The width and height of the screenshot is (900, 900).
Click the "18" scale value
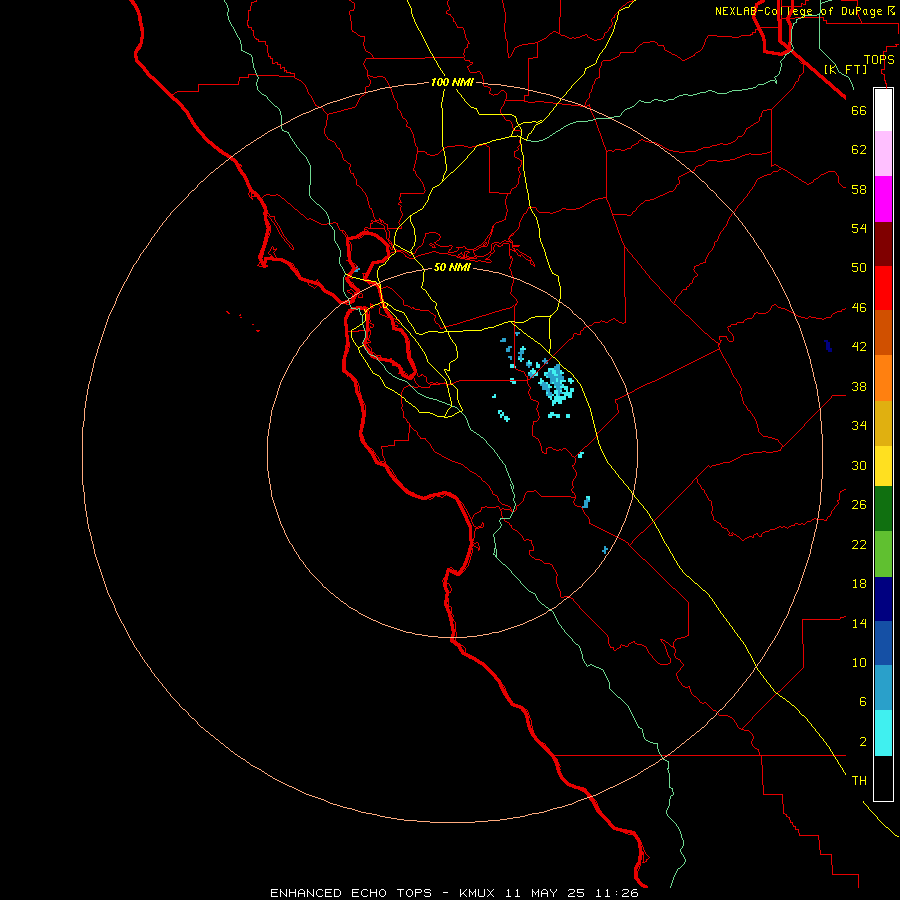click(x=859, y=584)
